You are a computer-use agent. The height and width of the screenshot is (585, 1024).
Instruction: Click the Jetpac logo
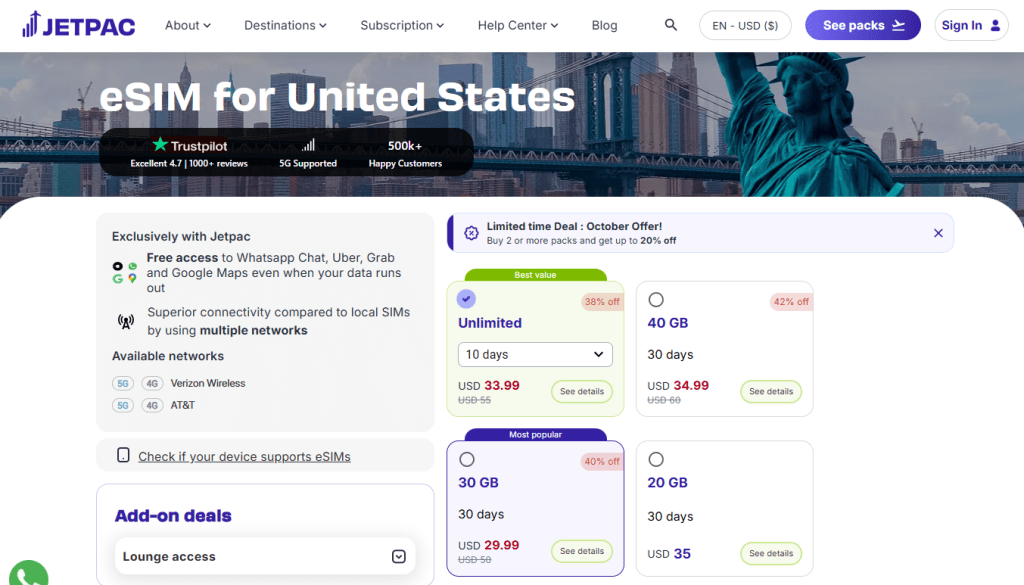point(78,25)
